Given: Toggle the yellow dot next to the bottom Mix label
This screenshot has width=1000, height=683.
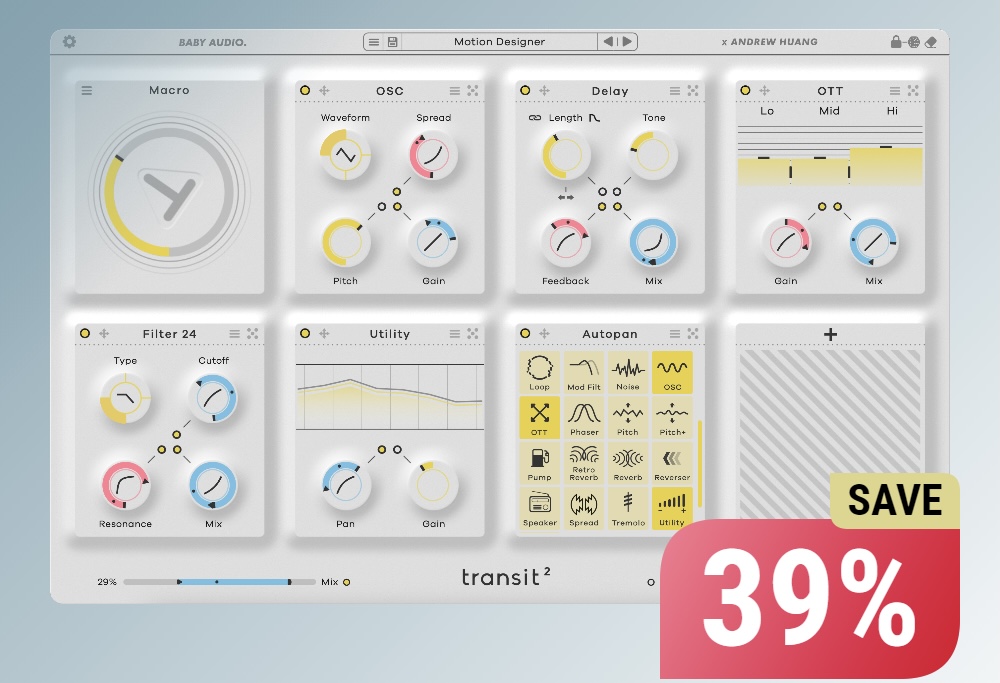Looking at the screenshot, I should (346, 582).
